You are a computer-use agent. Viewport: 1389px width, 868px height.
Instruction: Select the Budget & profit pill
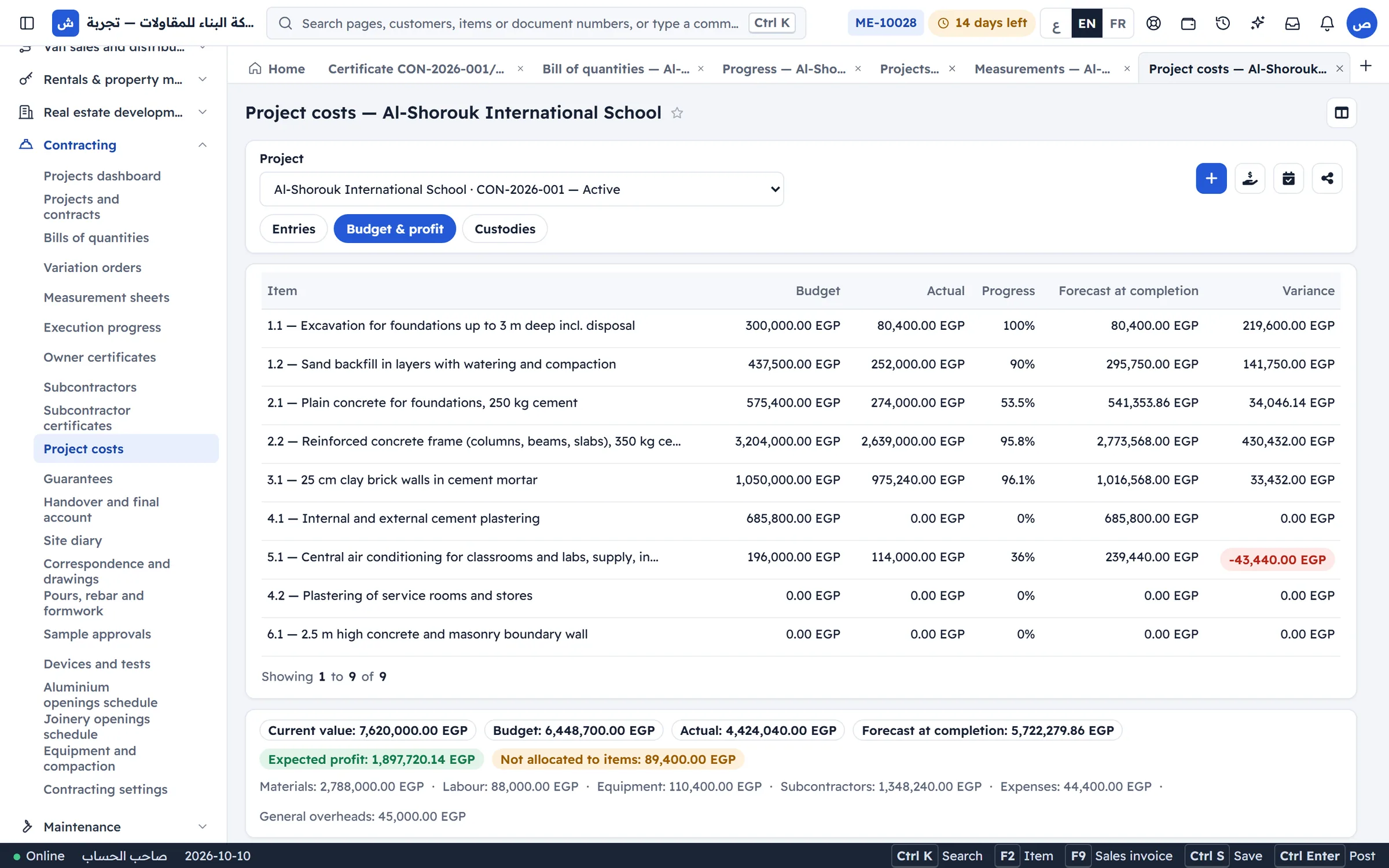[395, 229]
